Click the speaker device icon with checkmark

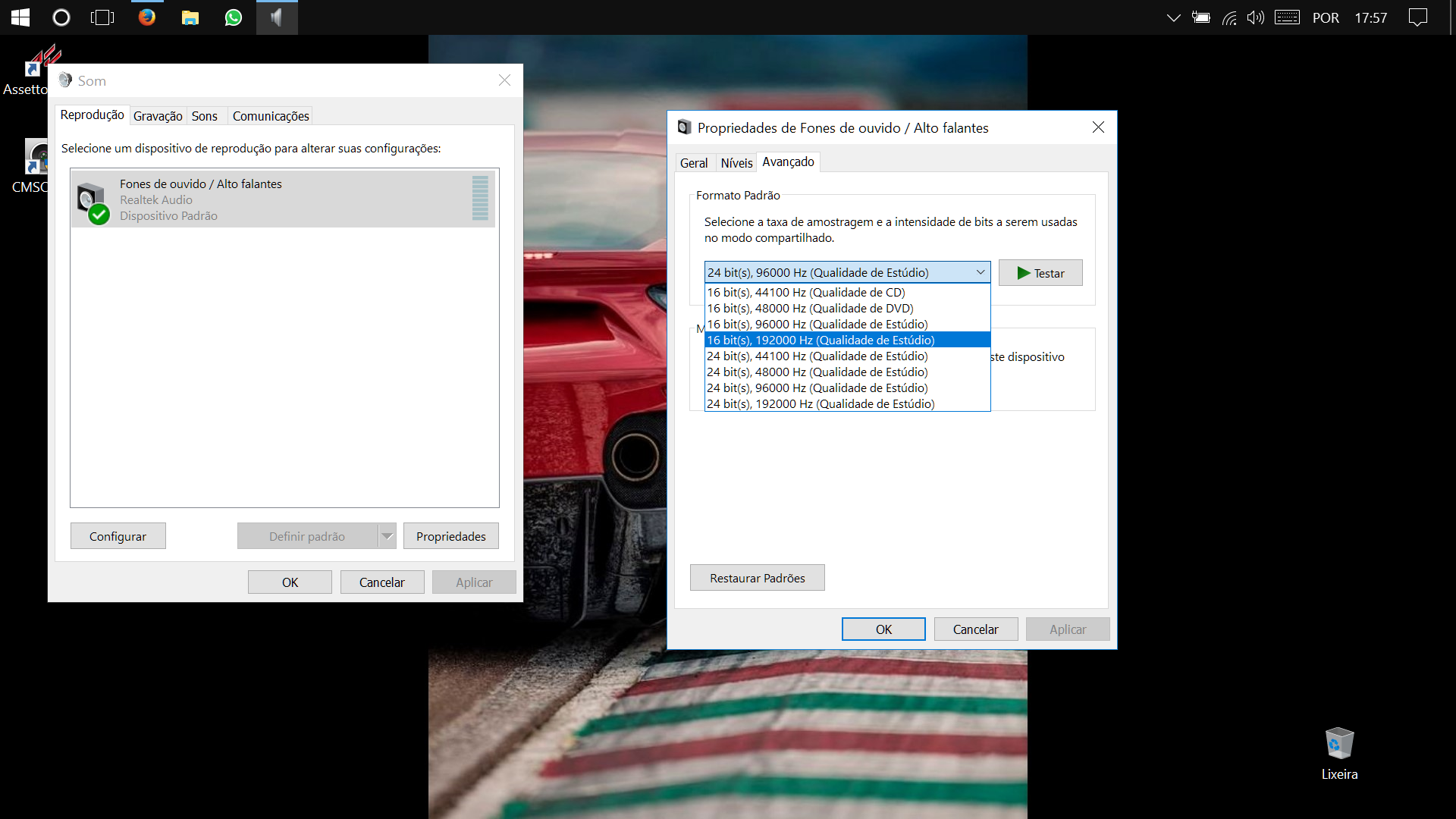tap(93, 203)
